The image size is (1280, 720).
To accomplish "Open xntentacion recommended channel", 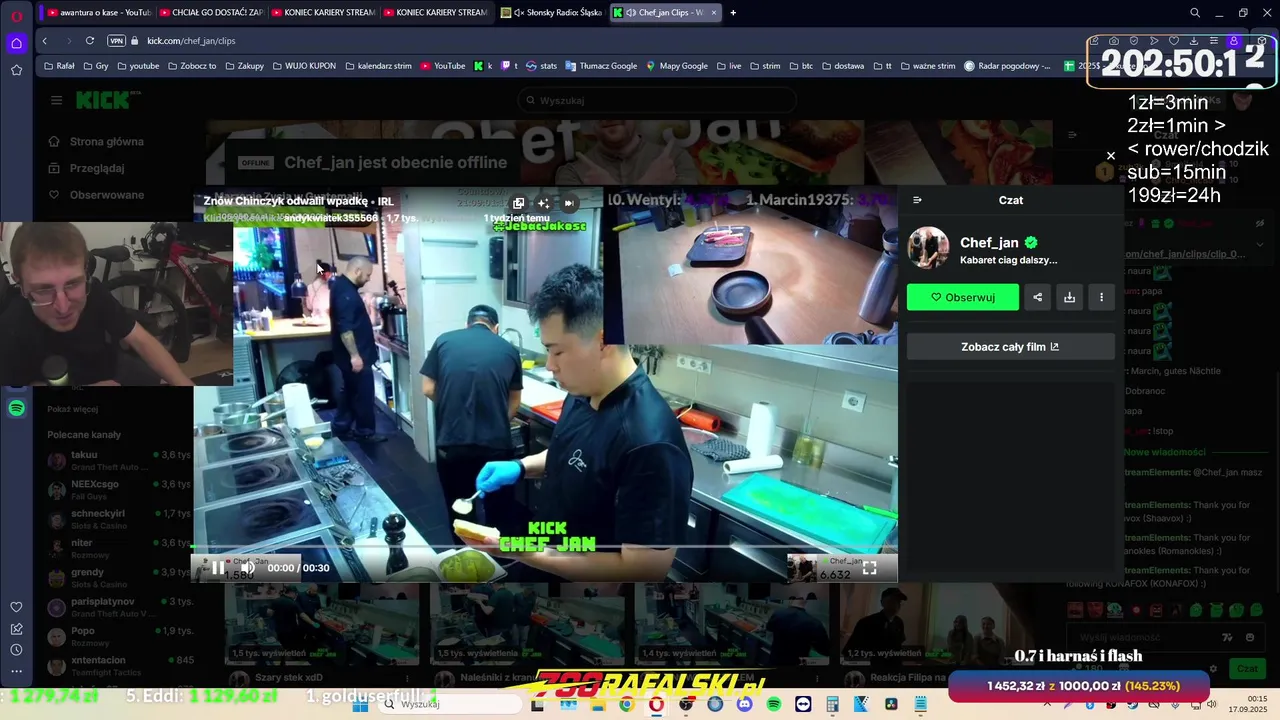I will [x=118, y=665].
